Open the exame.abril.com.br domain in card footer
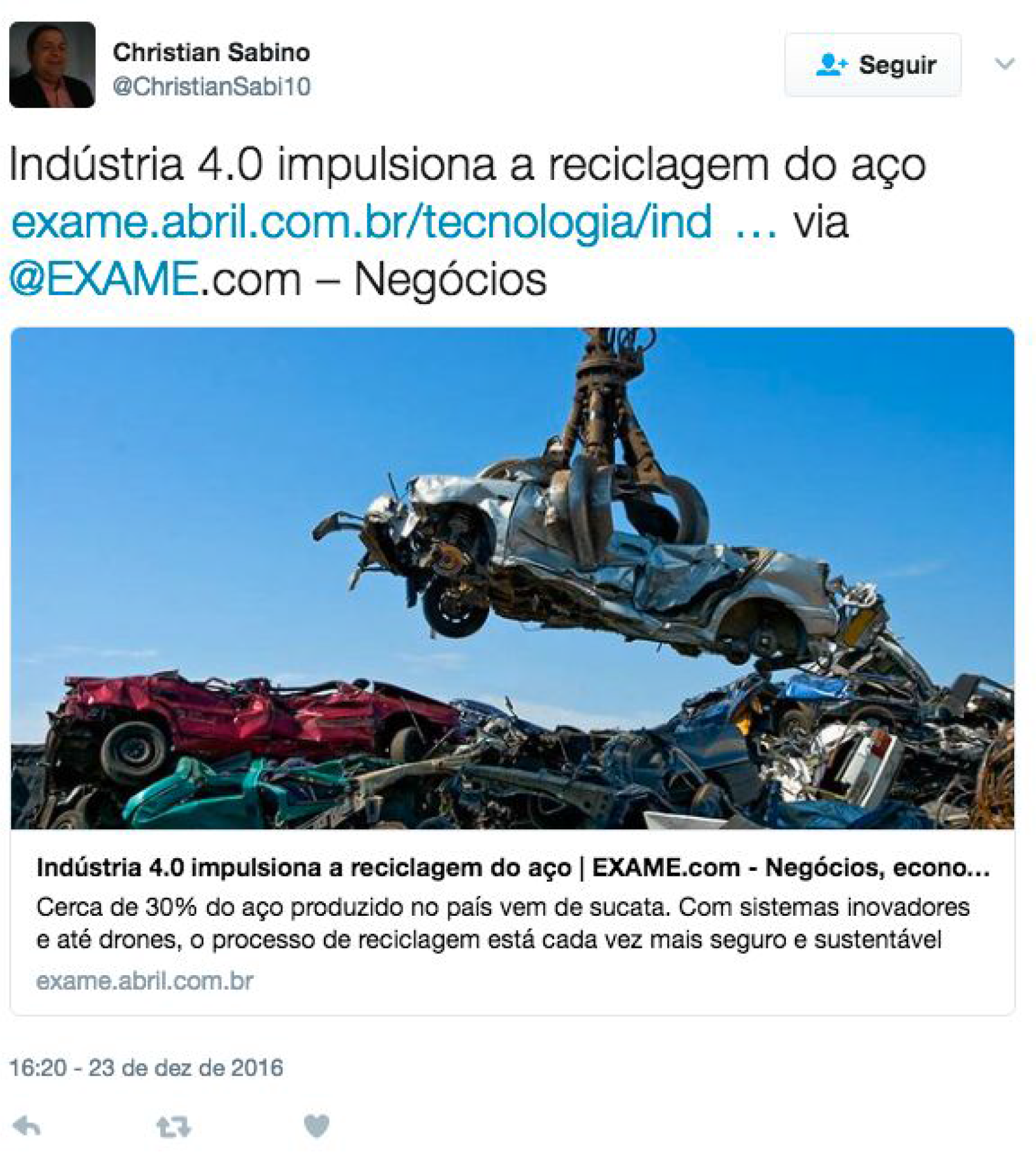This screenshot has height=1152, width=1036. [x=144, y=981]
